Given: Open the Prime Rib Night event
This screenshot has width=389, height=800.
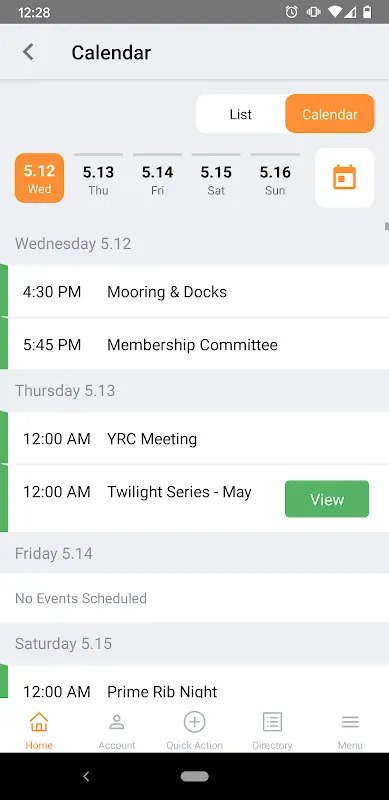Looking at the screenshot, I should point(194,683).
